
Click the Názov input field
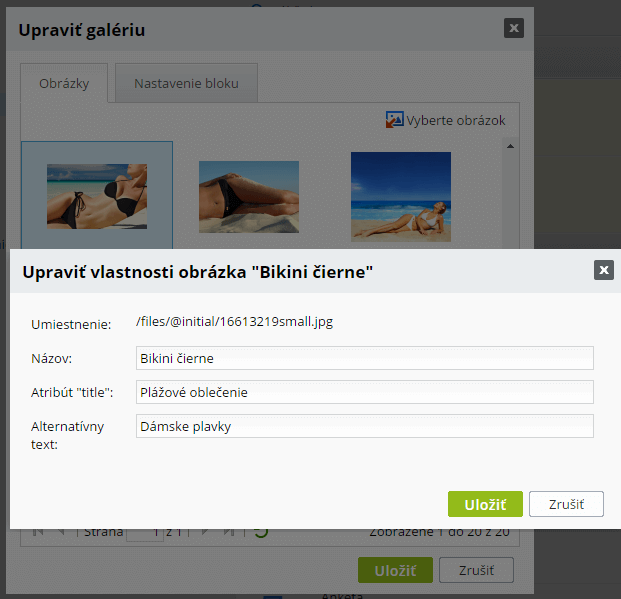[364, 358]
